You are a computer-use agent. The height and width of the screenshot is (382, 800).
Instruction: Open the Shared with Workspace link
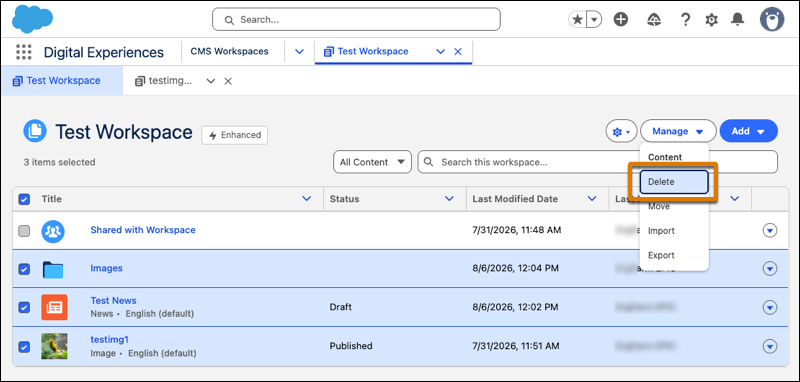point(143,230)
